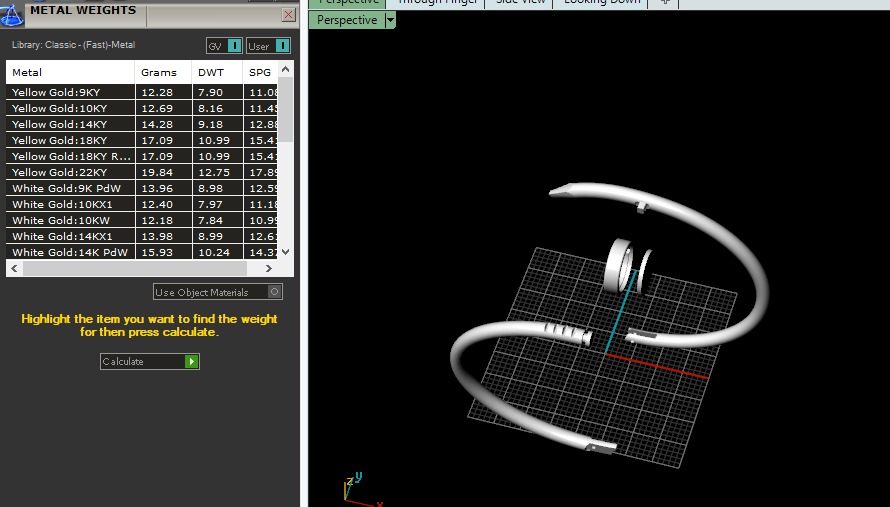Viewport: 890px width, 507px height.
Task: Click the Metal Weights panel logo icon
Action: point(11,14)
